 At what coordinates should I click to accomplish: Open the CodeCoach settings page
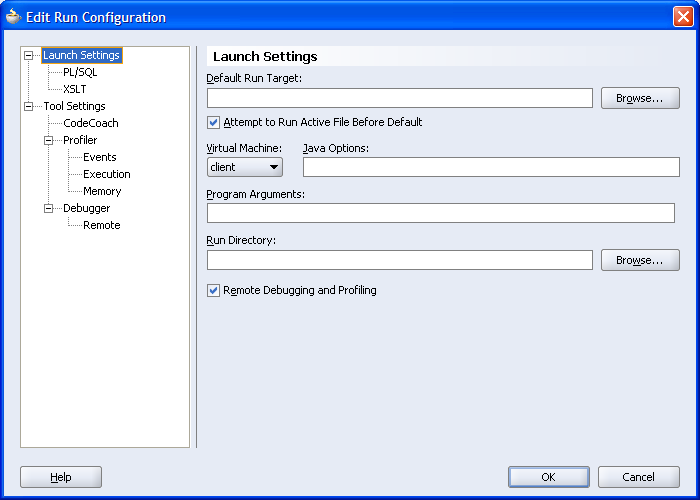point(90,124)
